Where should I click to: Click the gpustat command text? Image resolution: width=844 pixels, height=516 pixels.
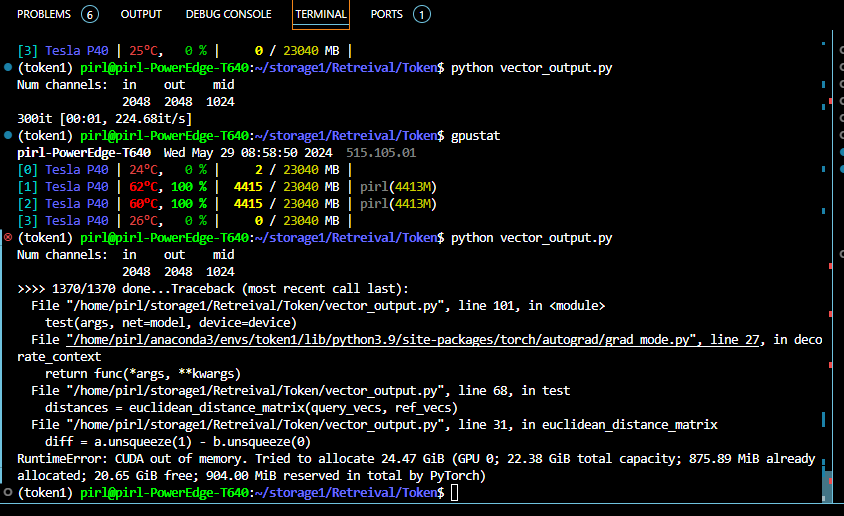475,136
